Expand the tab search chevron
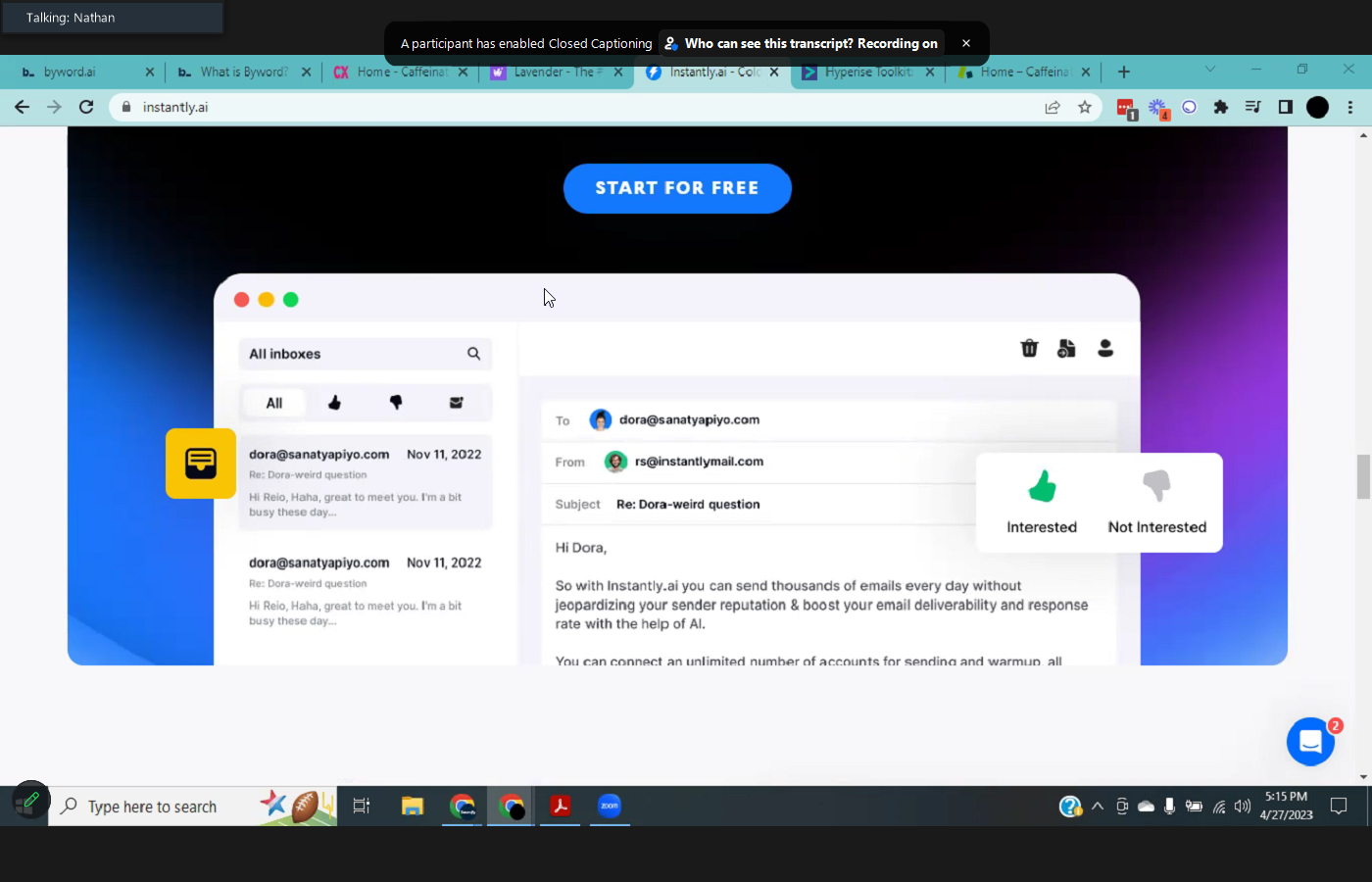The height and width of the screenshot is (882, 1372). pos(1209,70)
